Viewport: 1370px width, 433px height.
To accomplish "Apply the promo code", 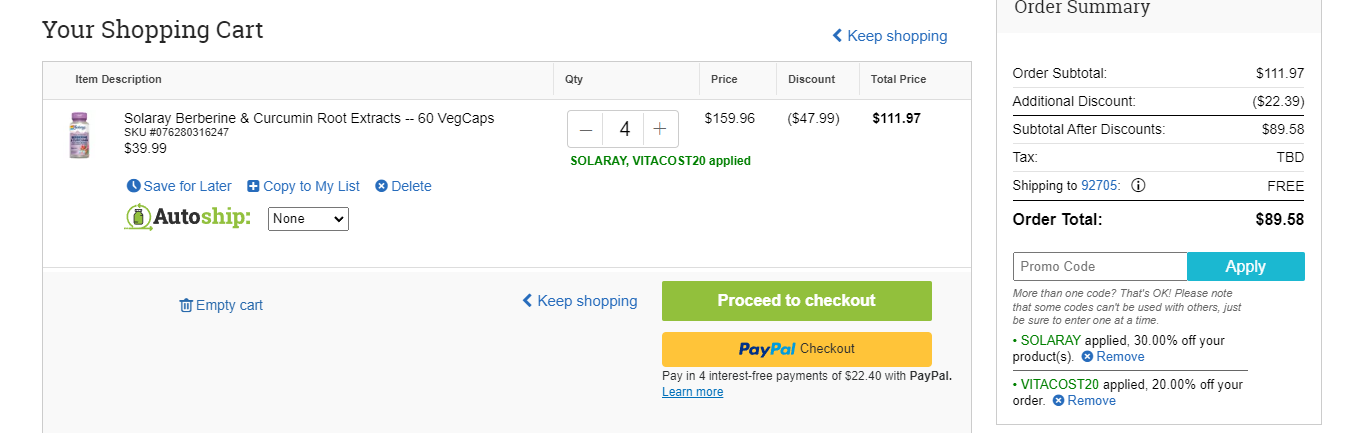I will [x=1246, y=266].
